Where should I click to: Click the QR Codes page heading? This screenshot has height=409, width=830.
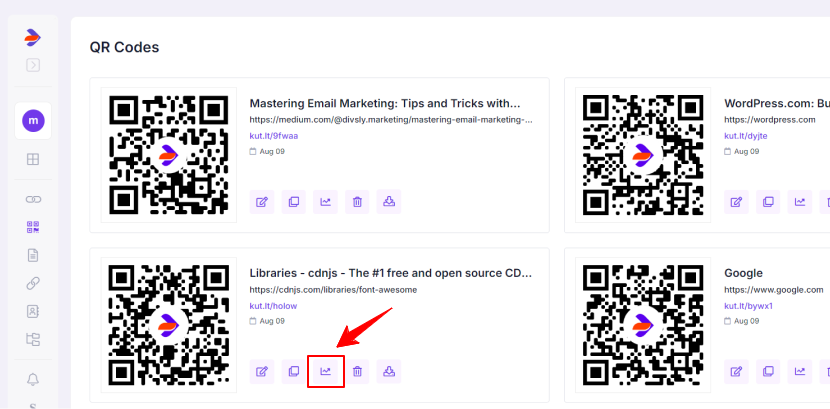(124, 47)
